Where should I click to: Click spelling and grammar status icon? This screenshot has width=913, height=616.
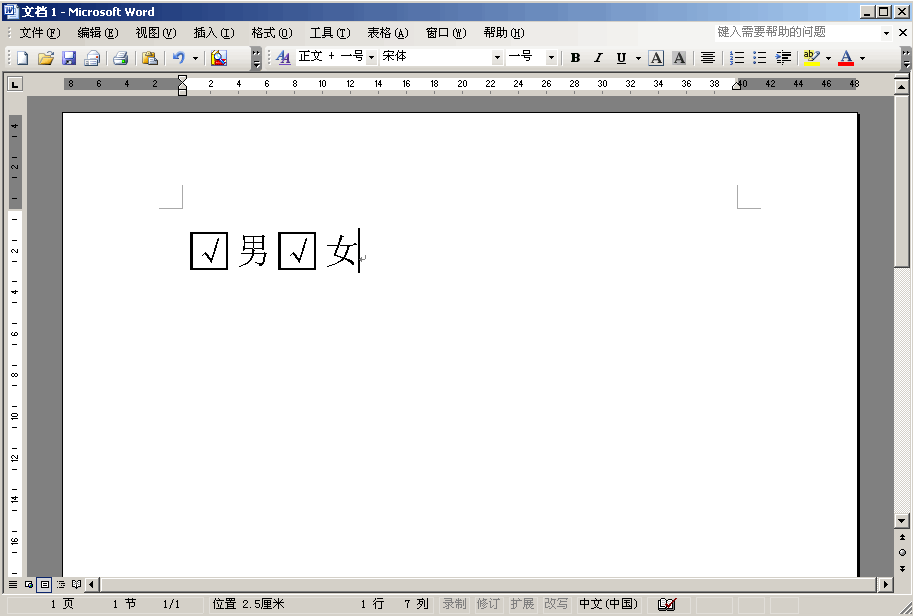pos(667,604)
